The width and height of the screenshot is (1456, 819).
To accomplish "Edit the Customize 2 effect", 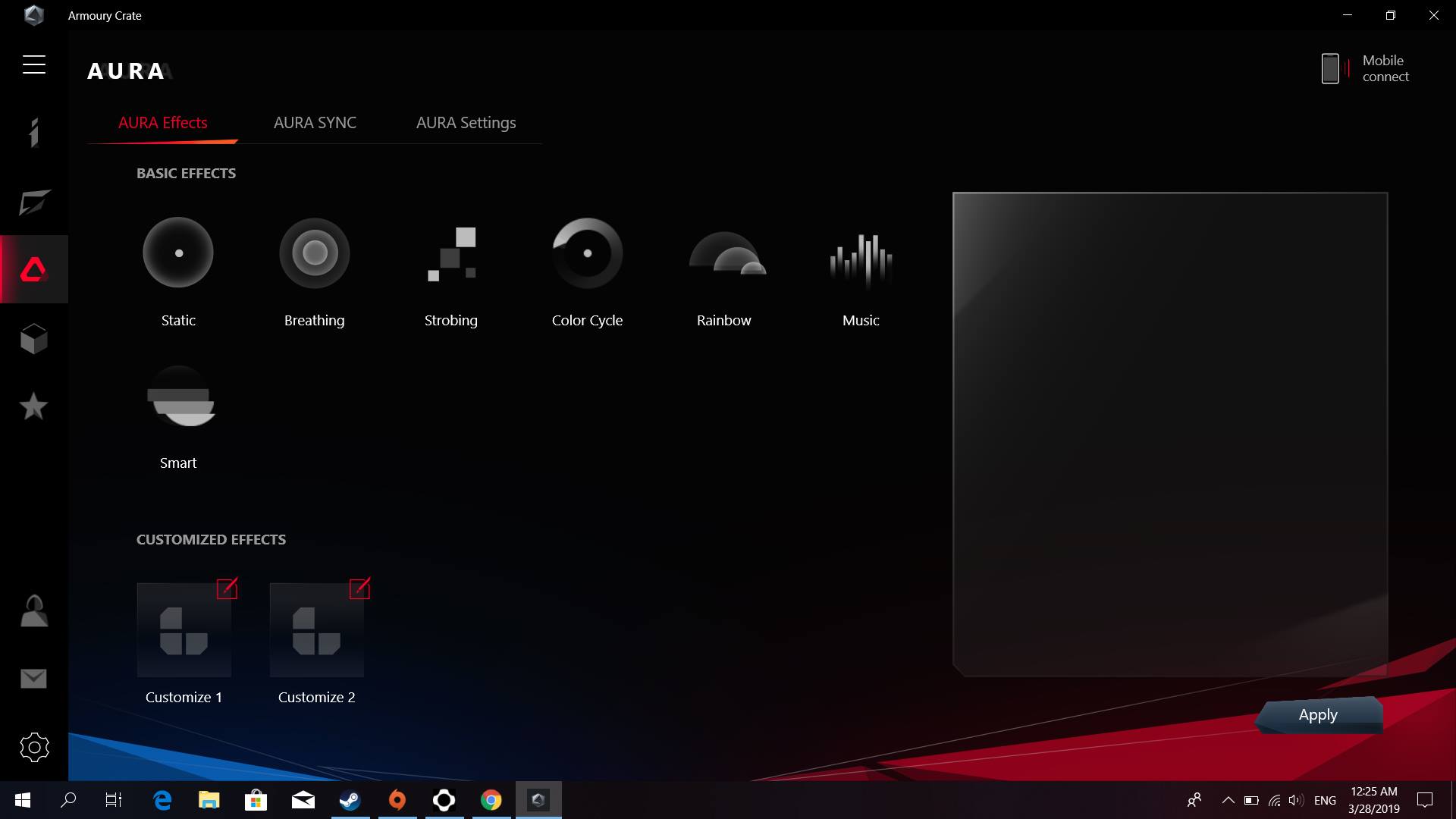I will click(x=359, y=588).
